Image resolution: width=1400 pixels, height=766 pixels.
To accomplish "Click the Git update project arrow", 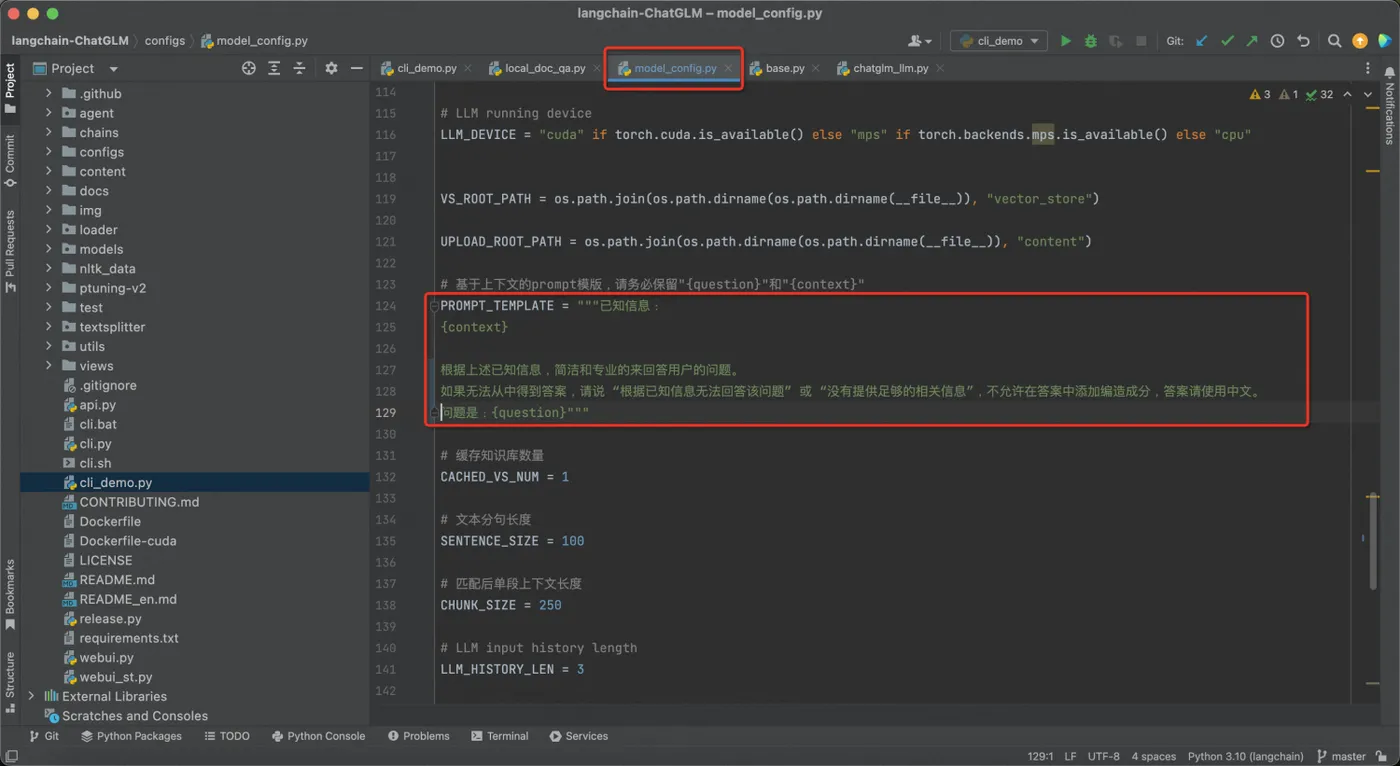I will tap(1202, 41).
